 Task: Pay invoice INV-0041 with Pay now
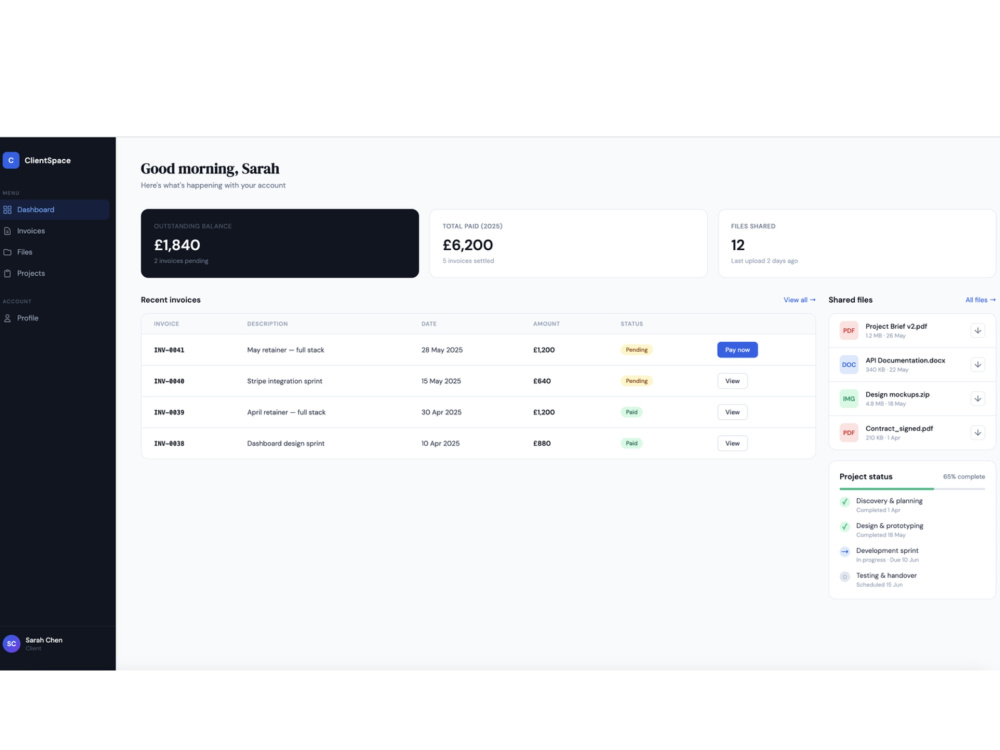click(737, 349)
